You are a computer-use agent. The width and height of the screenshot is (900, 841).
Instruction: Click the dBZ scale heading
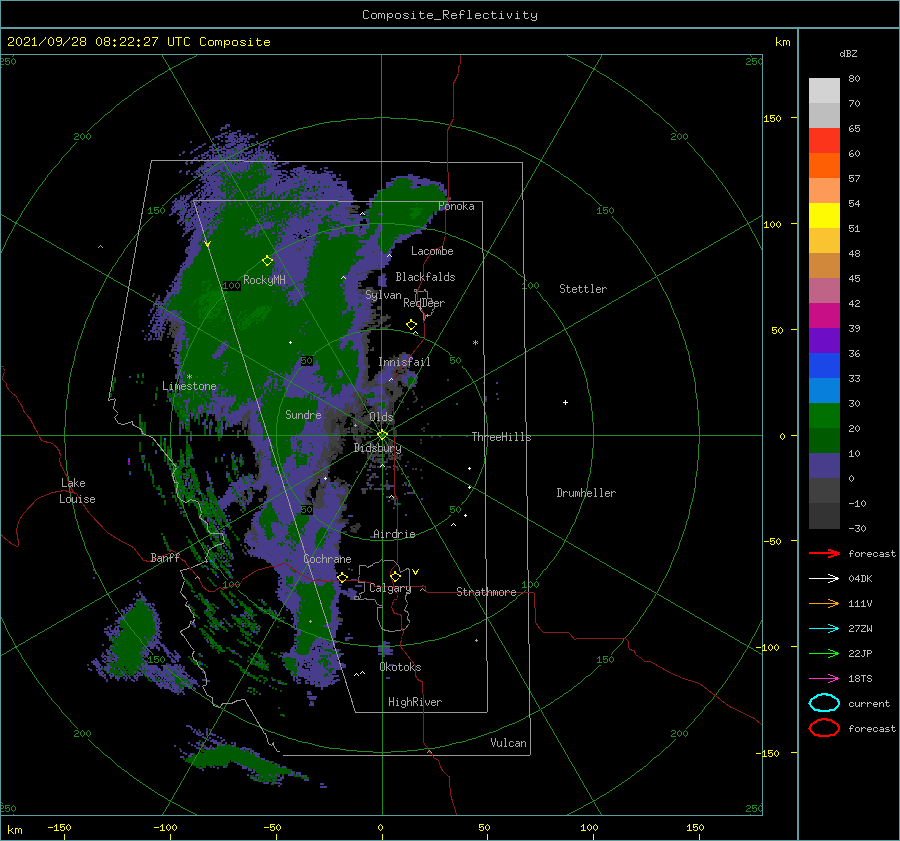pyautogui.click(x=848, y=53)
